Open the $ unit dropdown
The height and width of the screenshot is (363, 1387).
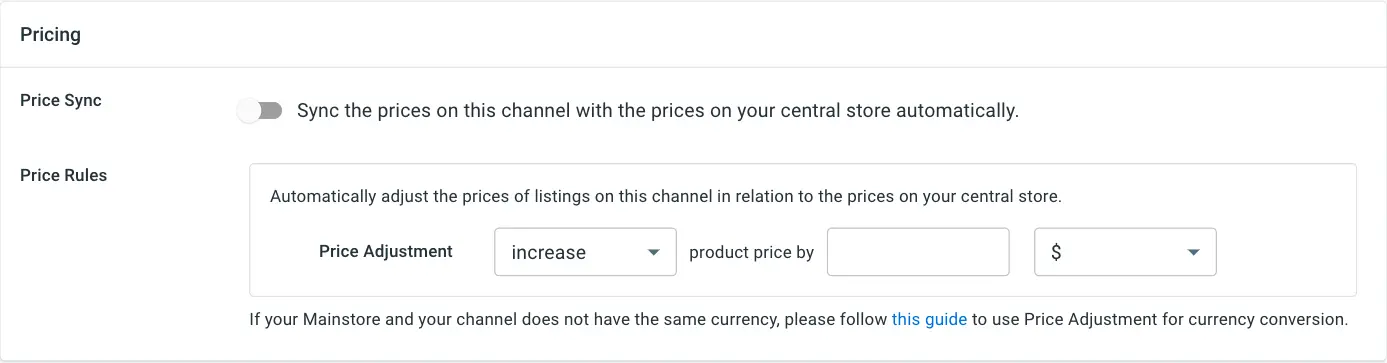(x=1125, y=252)
